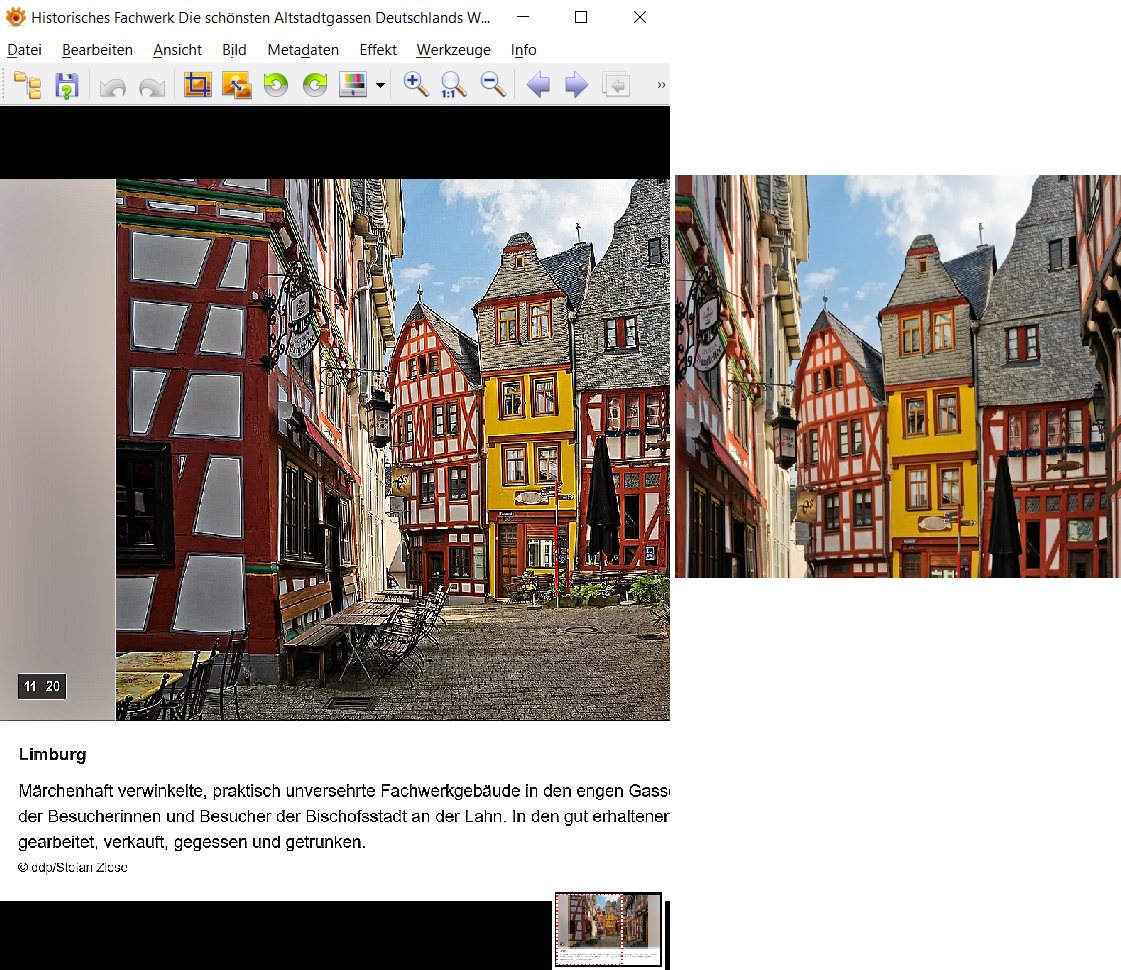The height and width of the screenshot is (970, 1121).
Task: Click the navigator preview thumbnail
Action: click(608, 929)
